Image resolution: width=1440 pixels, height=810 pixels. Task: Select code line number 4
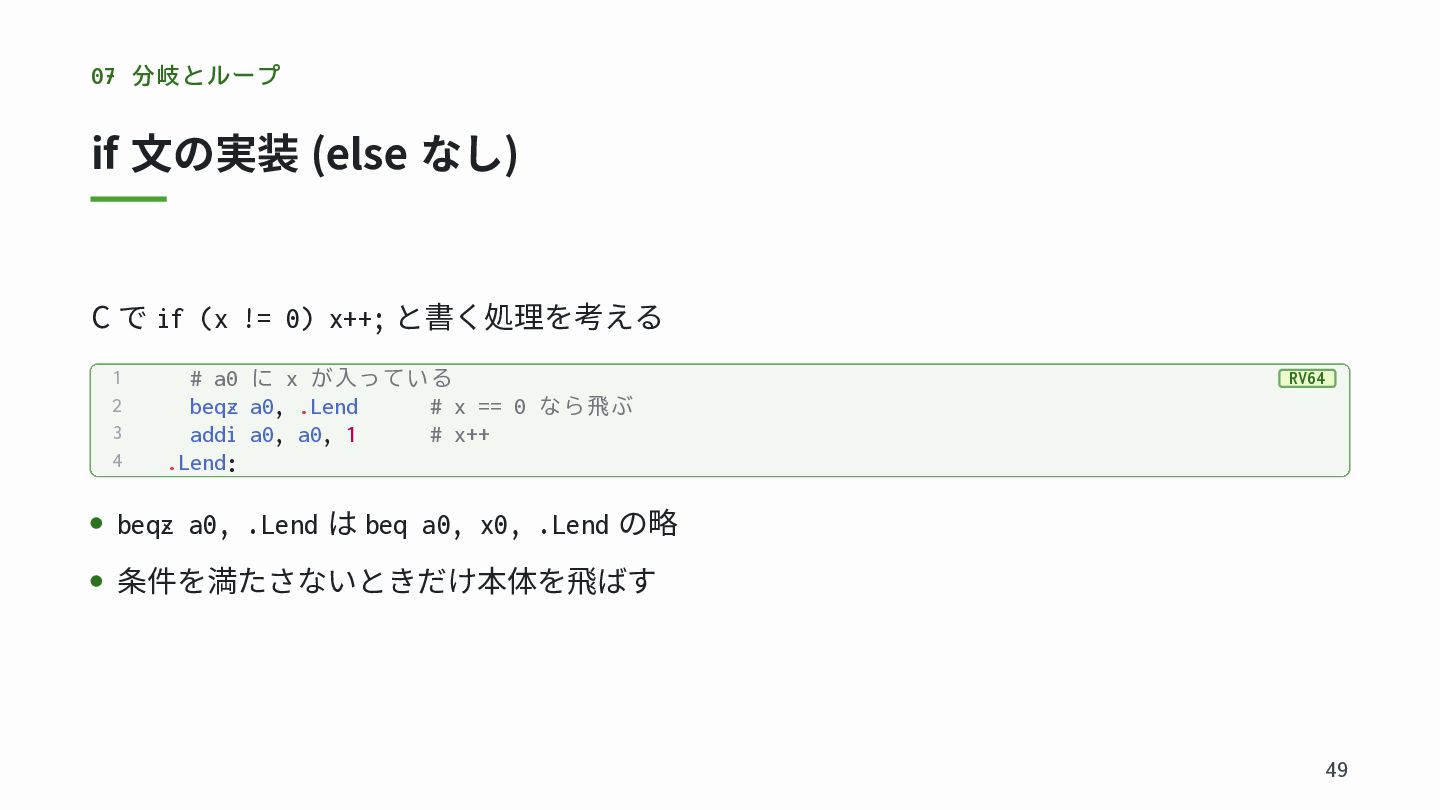pyautogui.click(x=117, y=462)
